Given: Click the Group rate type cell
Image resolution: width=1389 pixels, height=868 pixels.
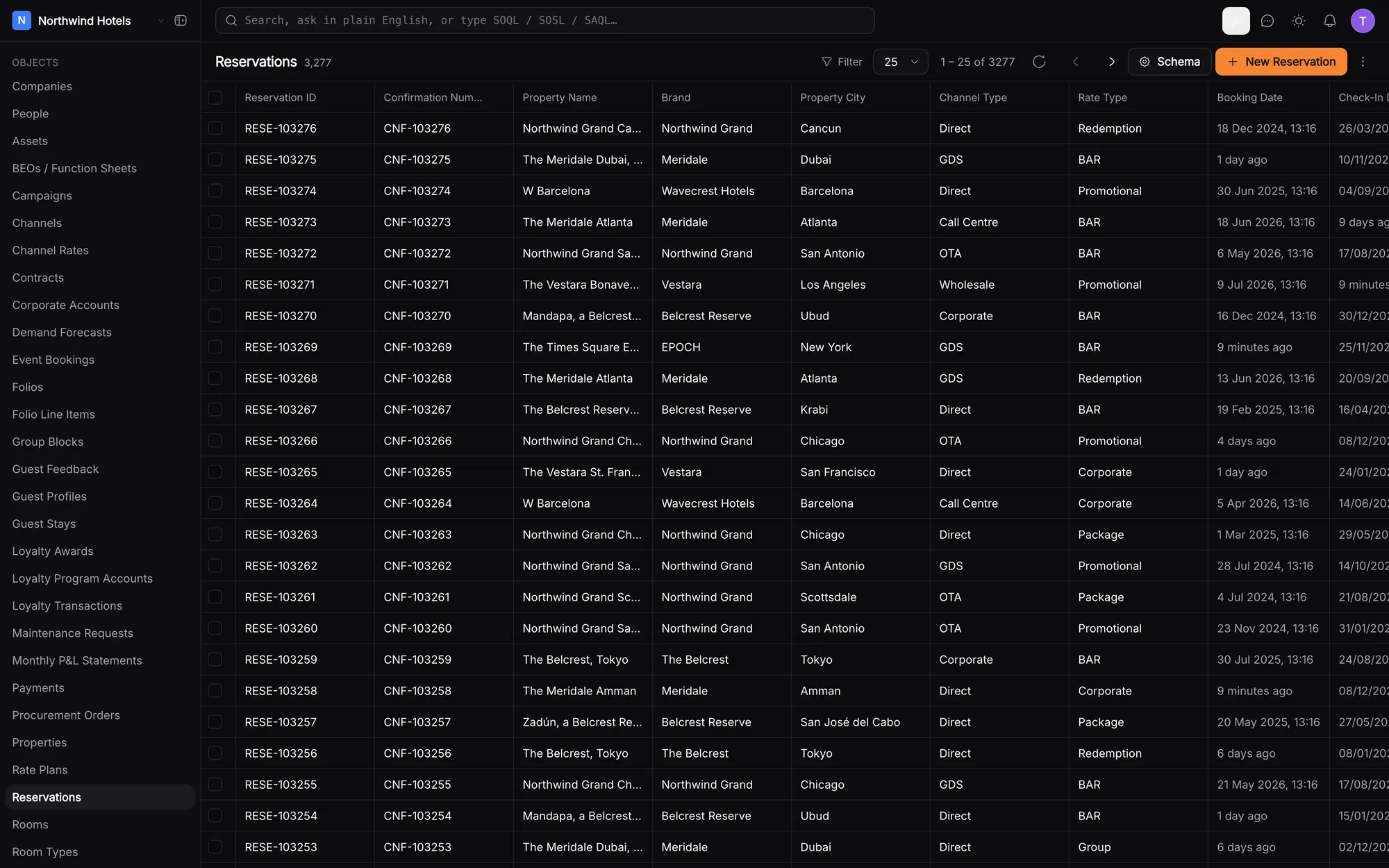Looking at the screenshot, I should click(x=1094, y=847).
